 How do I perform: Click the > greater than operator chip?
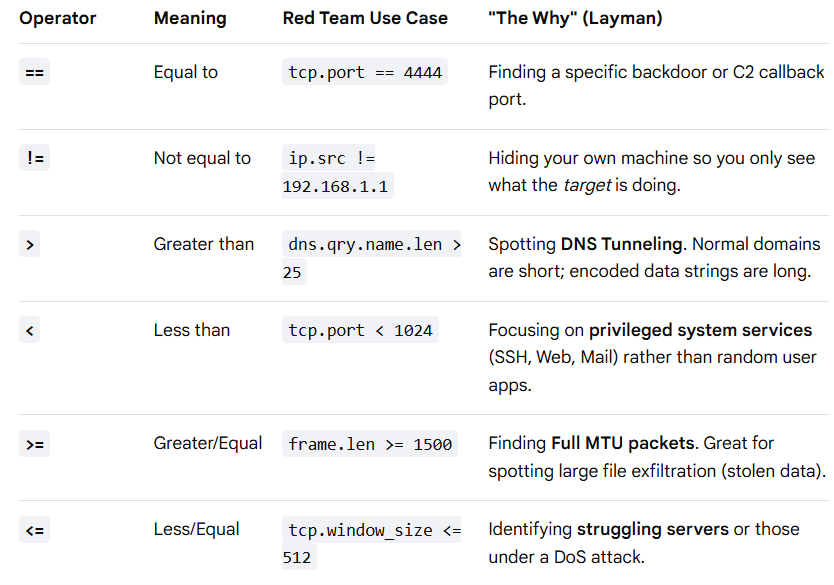point(30,244)
